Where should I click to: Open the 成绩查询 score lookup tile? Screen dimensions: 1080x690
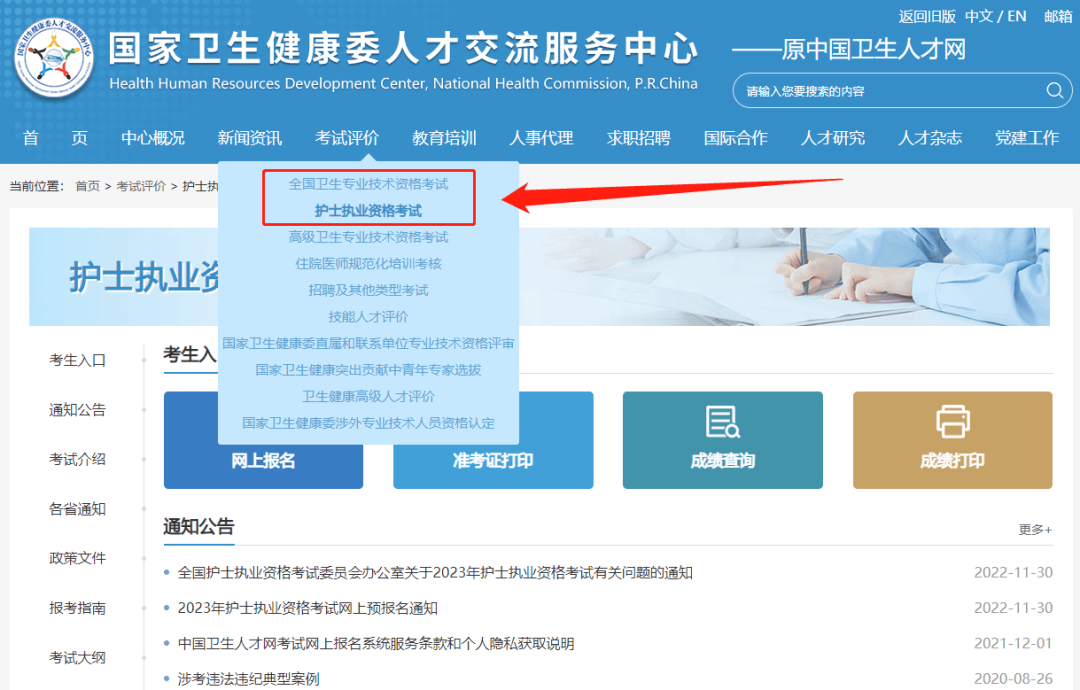[723, 440]
